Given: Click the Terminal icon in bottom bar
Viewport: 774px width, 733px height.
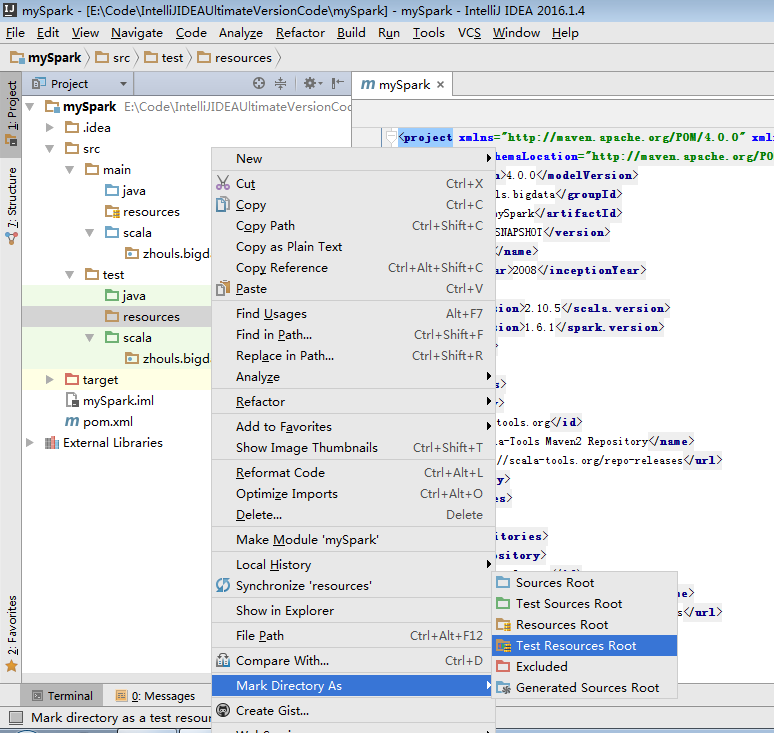Looking at the screenshot, I should coord(37,696).
